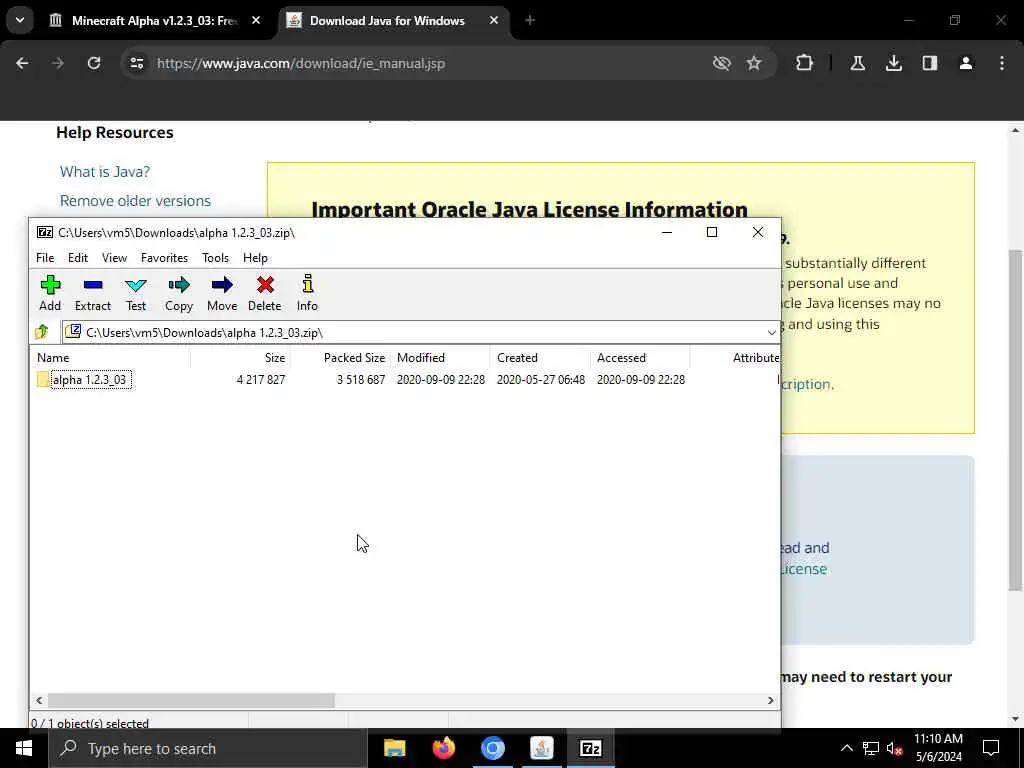1024x768 pixels.
Task: Reload the Java download page
Action: point(94,63)
